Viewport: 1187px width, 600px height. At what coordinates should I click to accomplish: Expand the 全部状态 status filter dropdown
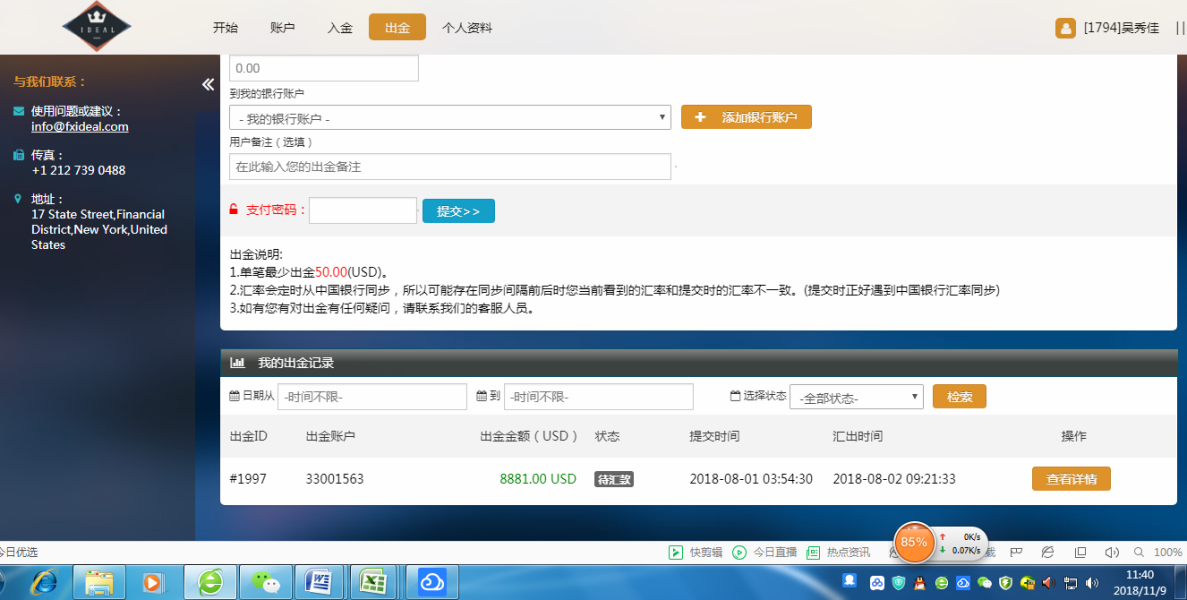(x=856, y=397)
